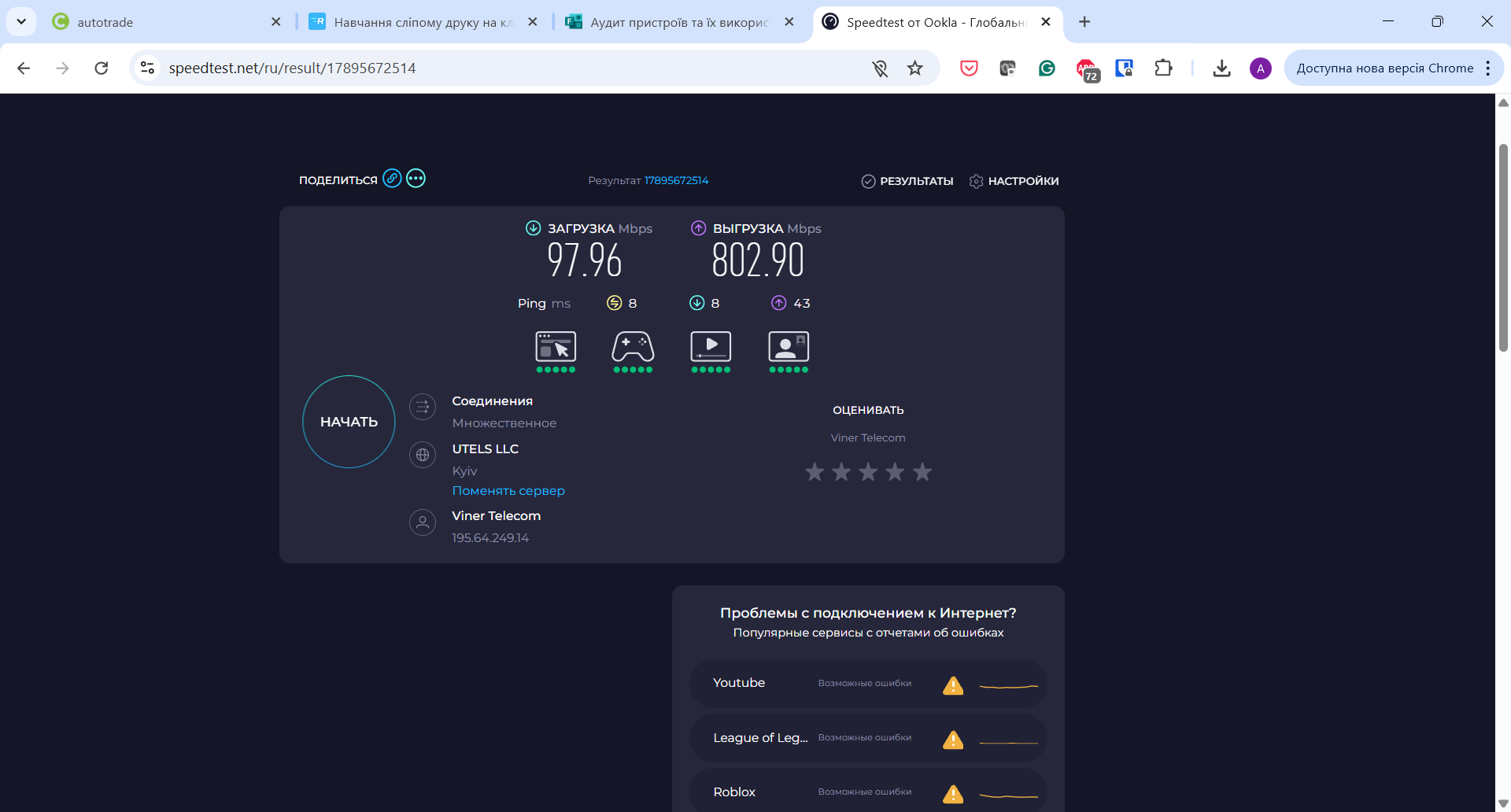
Task: Click the download speed value 97.96
Action: (585, 260)
